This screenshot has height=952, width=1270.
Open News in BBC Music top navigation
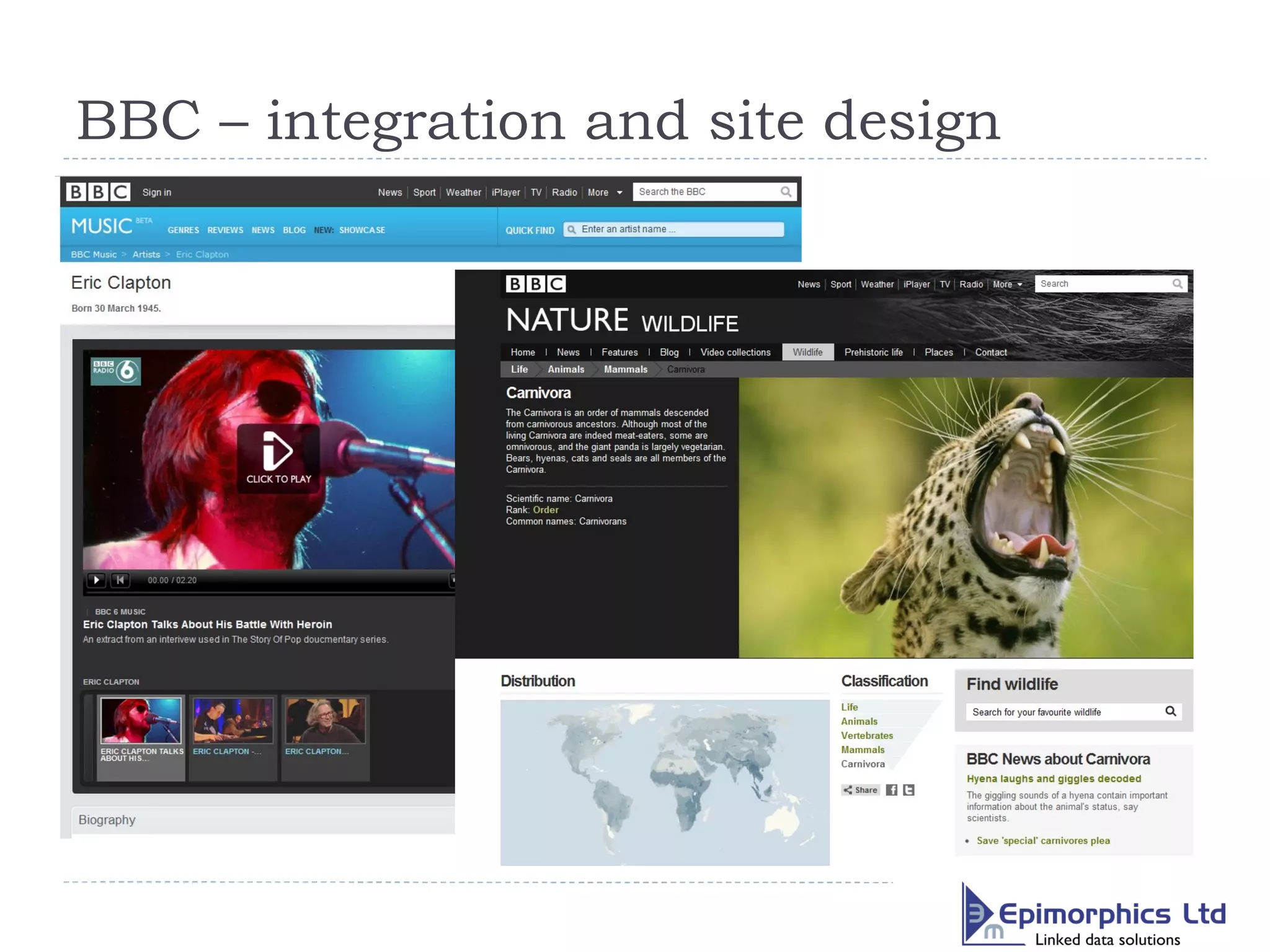tap(389, 193)
